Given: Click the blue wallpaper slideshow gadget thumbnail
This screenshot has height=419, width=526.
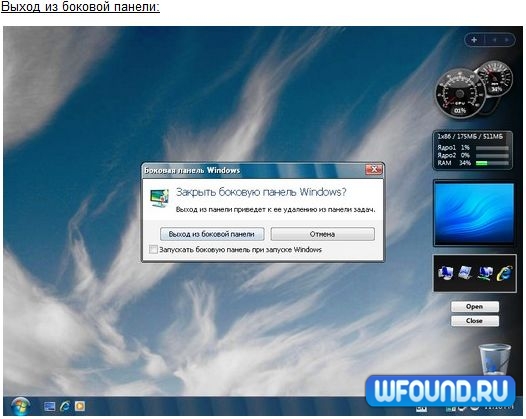Looking at the screenshot, I should [x=474, y=213].
